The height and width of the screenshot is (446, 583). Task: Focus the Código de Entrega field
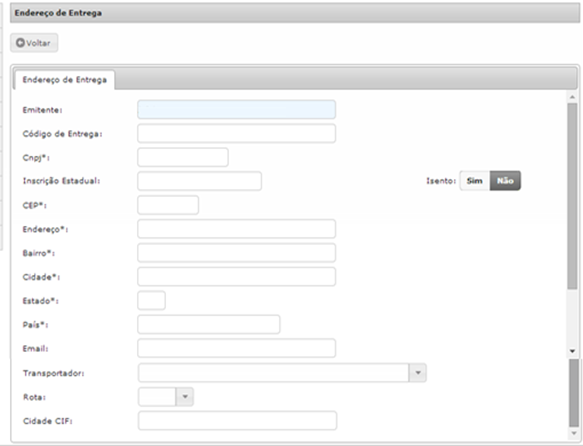pyautogui.click(x=236, y=133)
